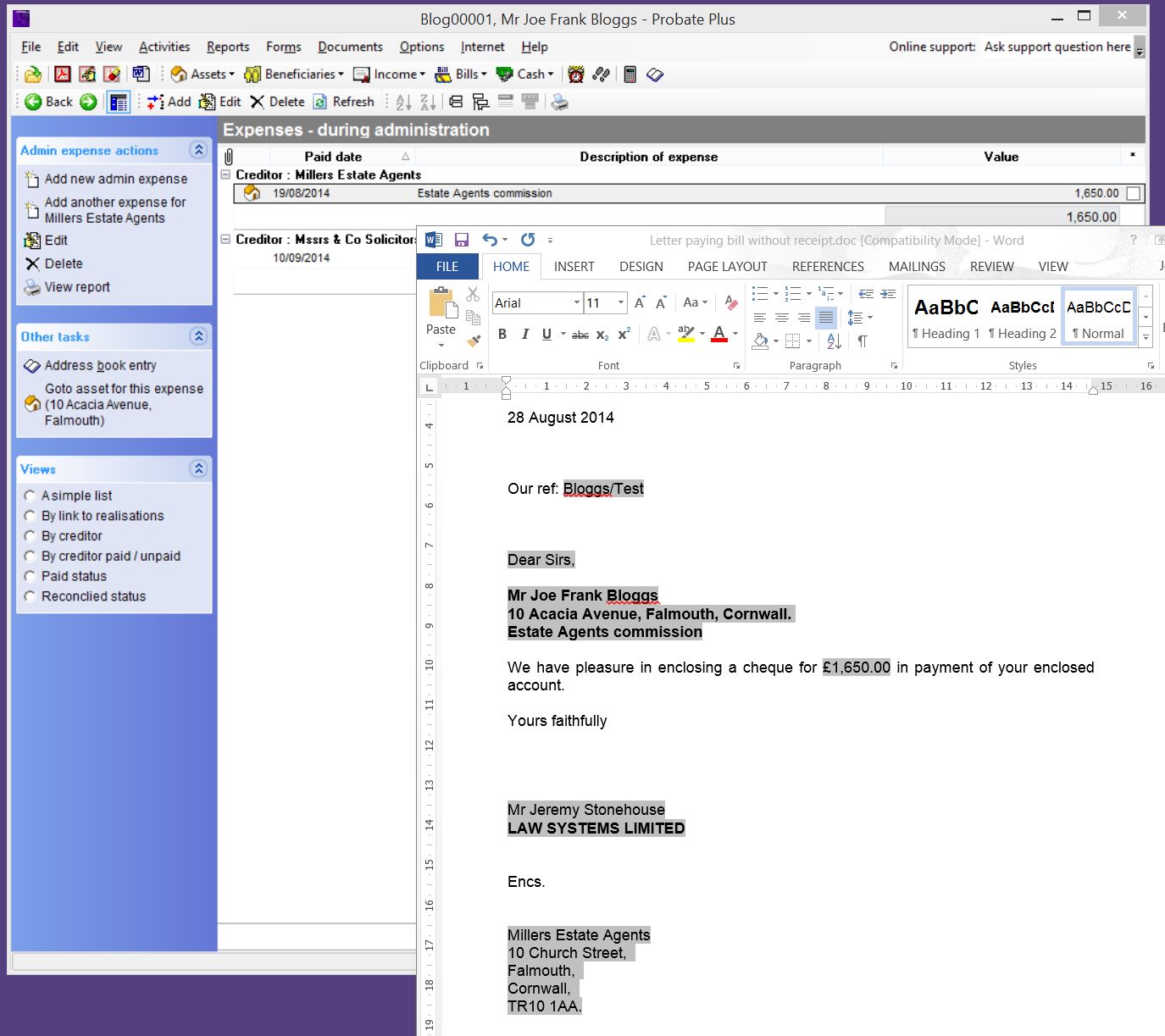Click the Subscript button in Word
The width and height of the screenshot is (1165, 1036).
click(x=602, y=335)
